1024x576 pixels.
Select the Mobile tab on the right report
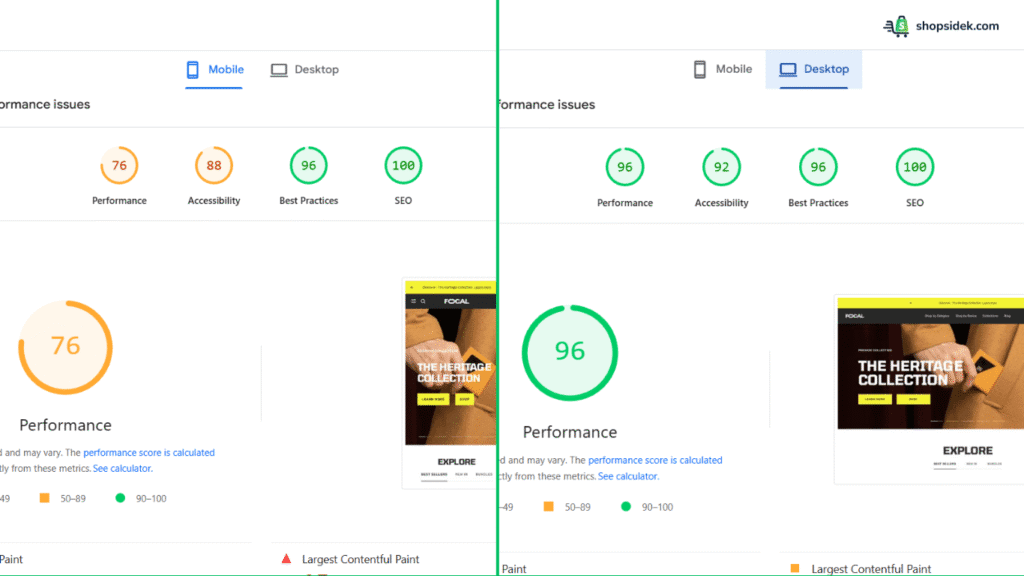pos(722,68)
